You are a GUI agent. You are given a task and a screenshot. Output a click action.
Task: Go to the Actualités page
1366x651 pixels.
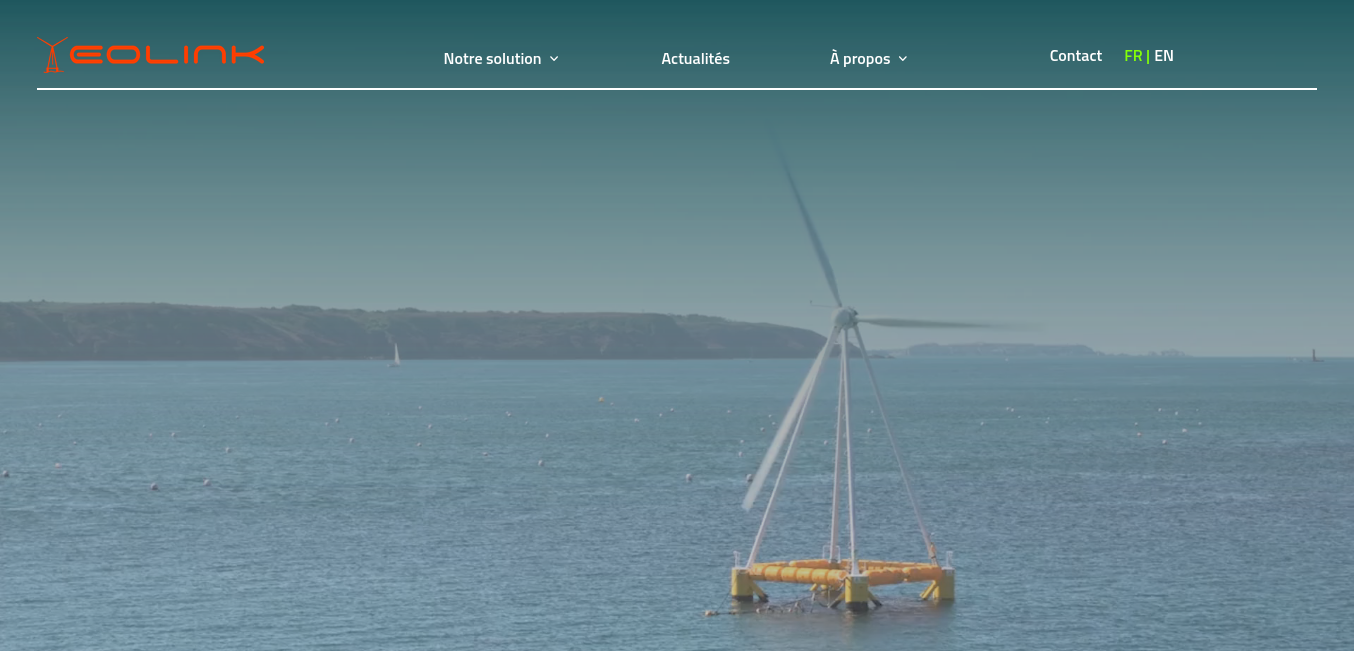pos(695,59)
